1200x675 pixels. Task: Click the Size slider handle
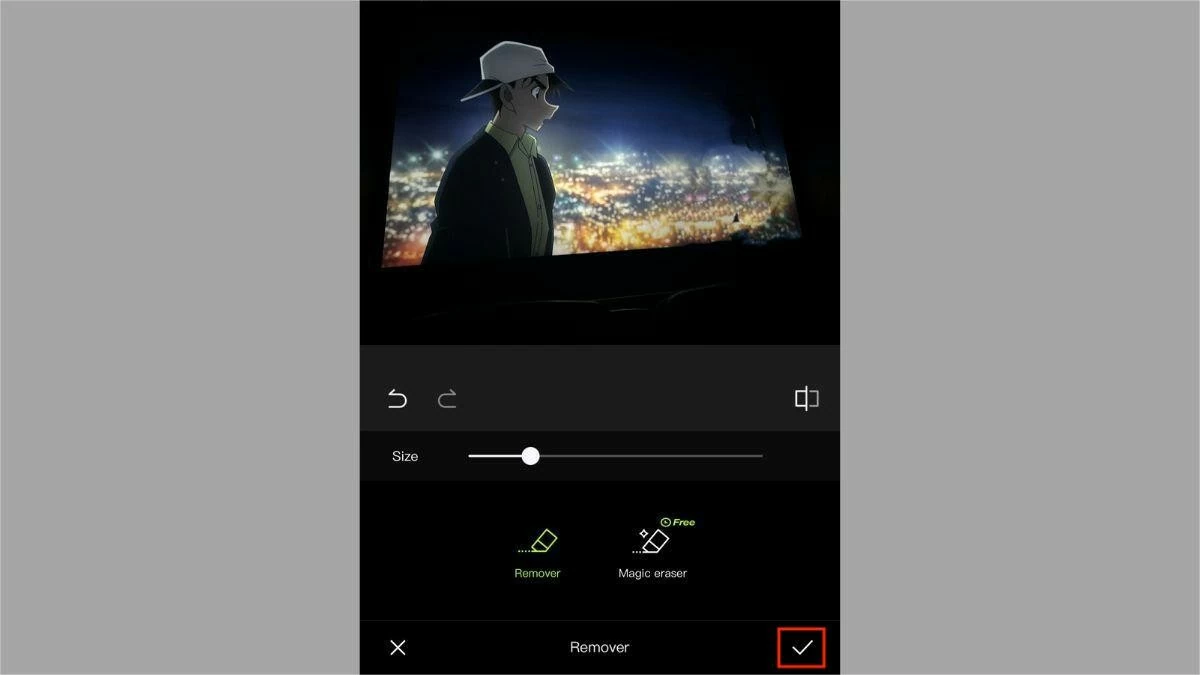[x=530, y=456]
